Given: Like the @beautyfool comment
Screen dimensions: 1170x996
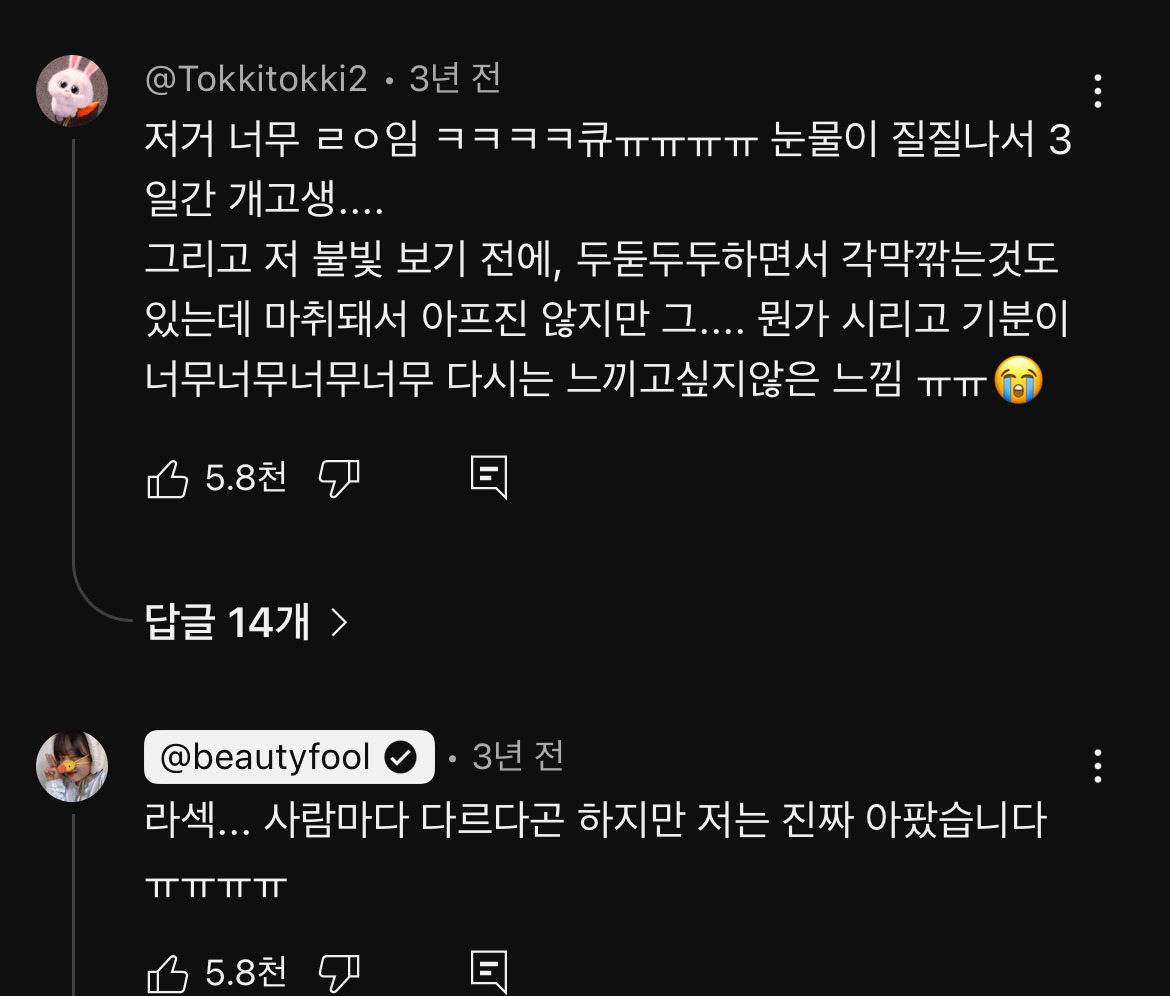Looking at the screenshot, I should point(167,972).
